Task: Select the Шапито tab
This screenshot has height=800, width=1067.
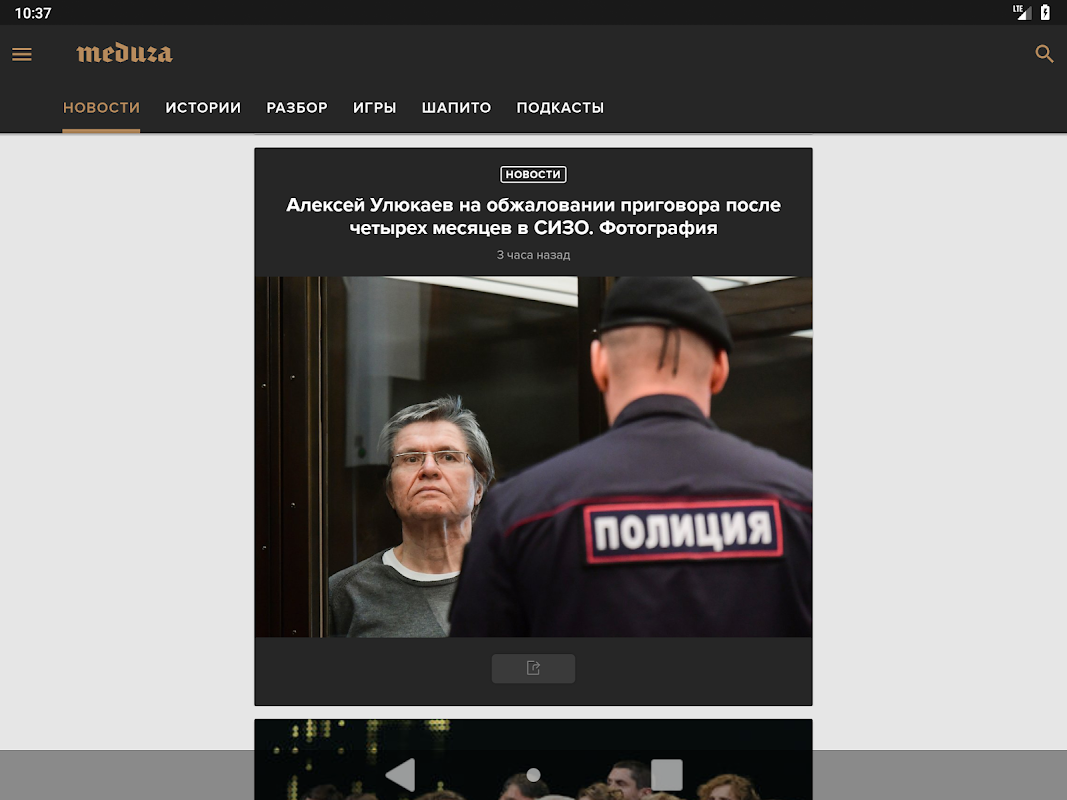Action: click(456, 107)
